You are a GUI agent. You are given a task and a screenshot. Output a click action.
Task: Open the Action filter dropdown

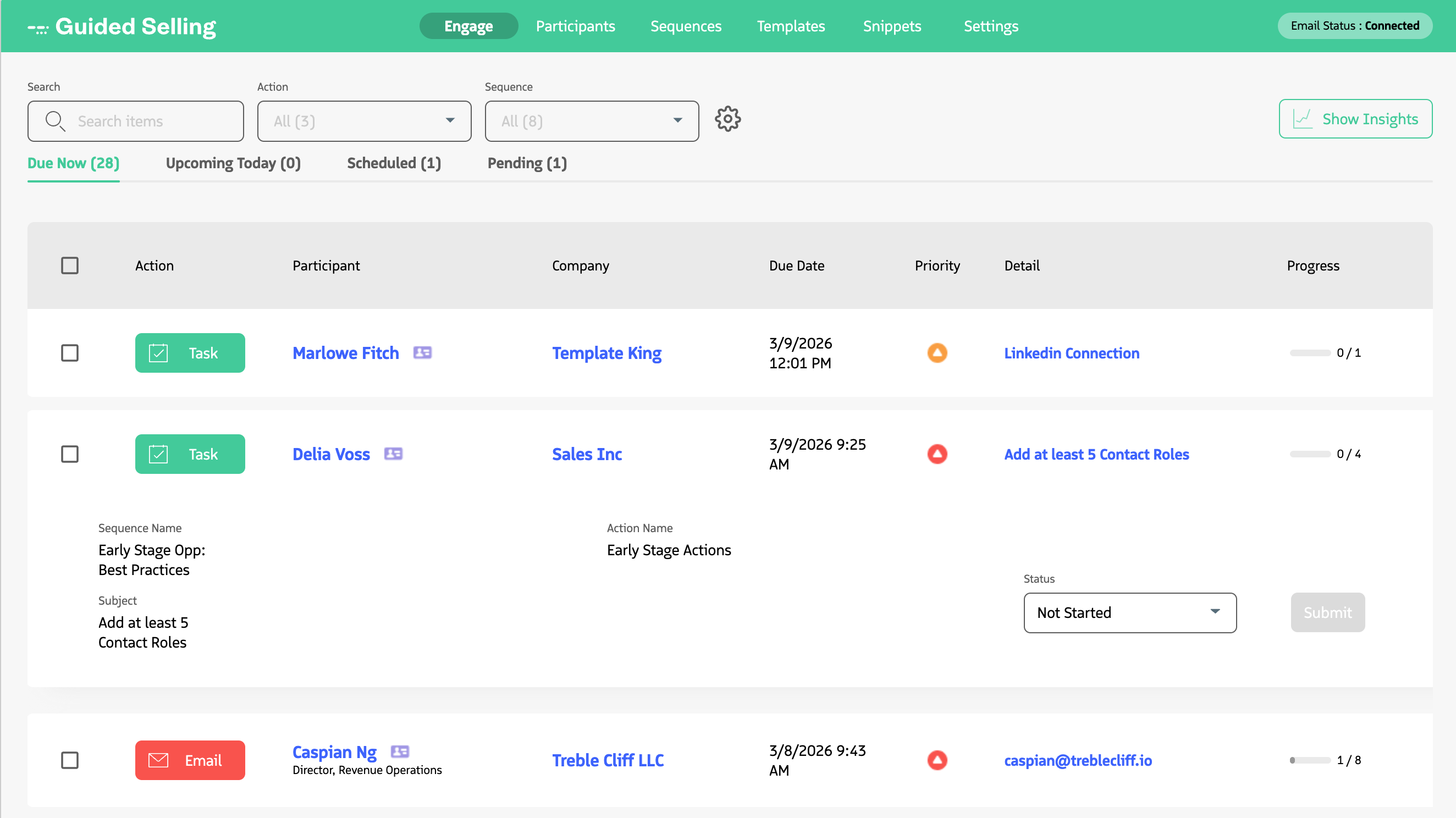pyautogui.click(x=364, y=121)
